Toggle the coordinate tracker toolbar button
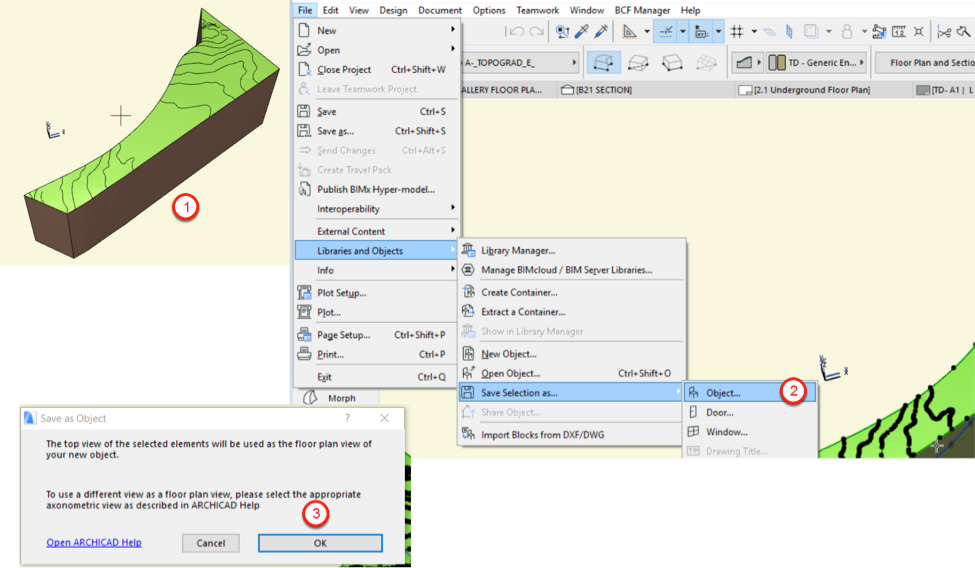The height and width of the screenshot is (568, 975). point(701,31)
